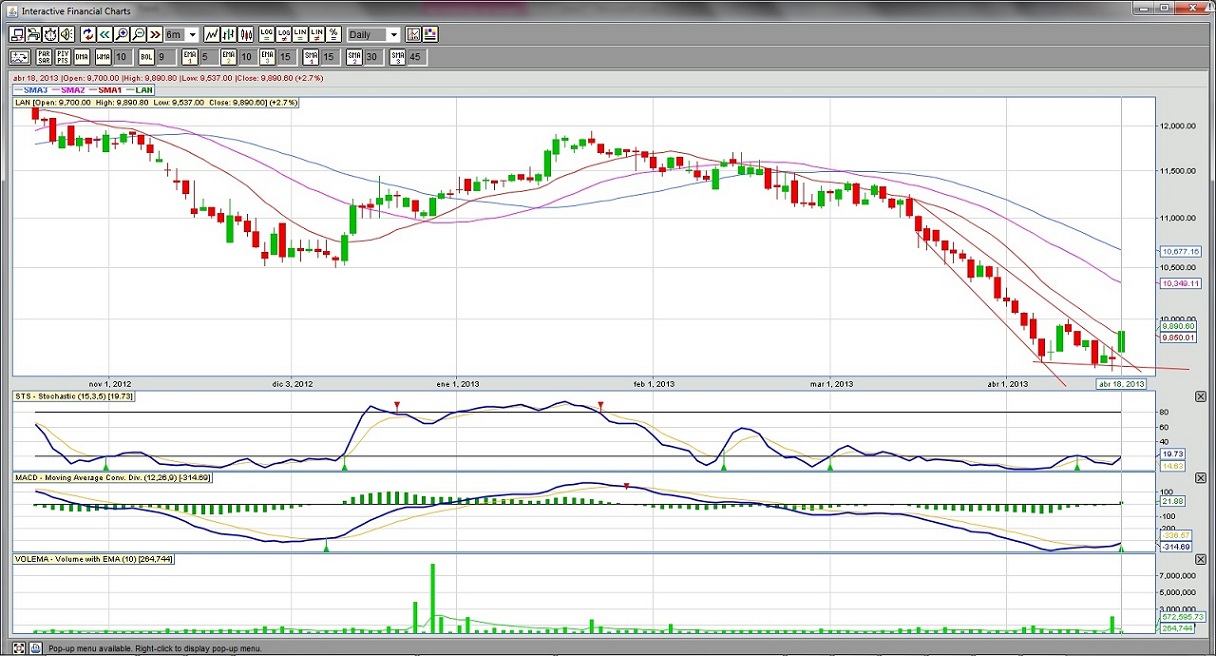The width and height of the screenshot is (1216, 656).
Task: Switch to candlestick chart style
Action: click(244, 35)
